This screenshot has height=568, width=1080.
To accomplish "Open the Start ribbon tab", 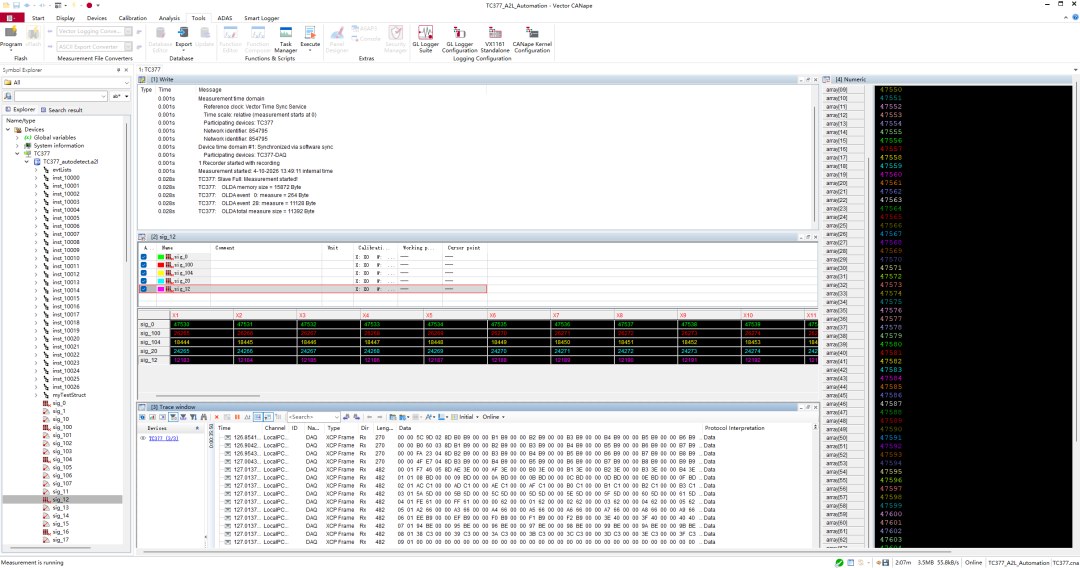I will [38, 19].
